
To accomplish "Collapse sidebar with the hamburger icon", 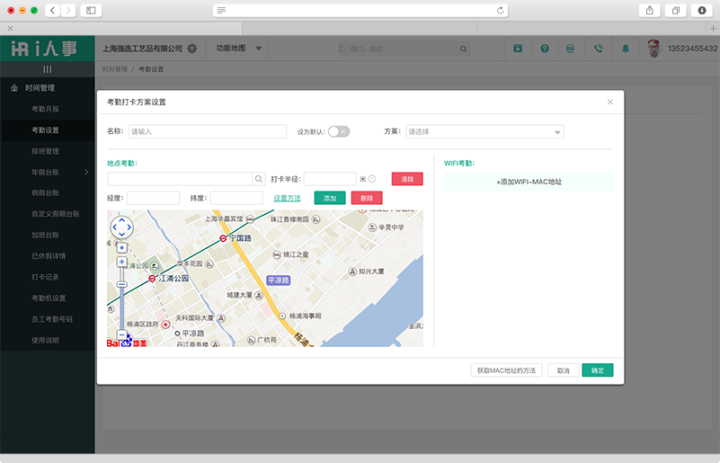I will [47, 69].
